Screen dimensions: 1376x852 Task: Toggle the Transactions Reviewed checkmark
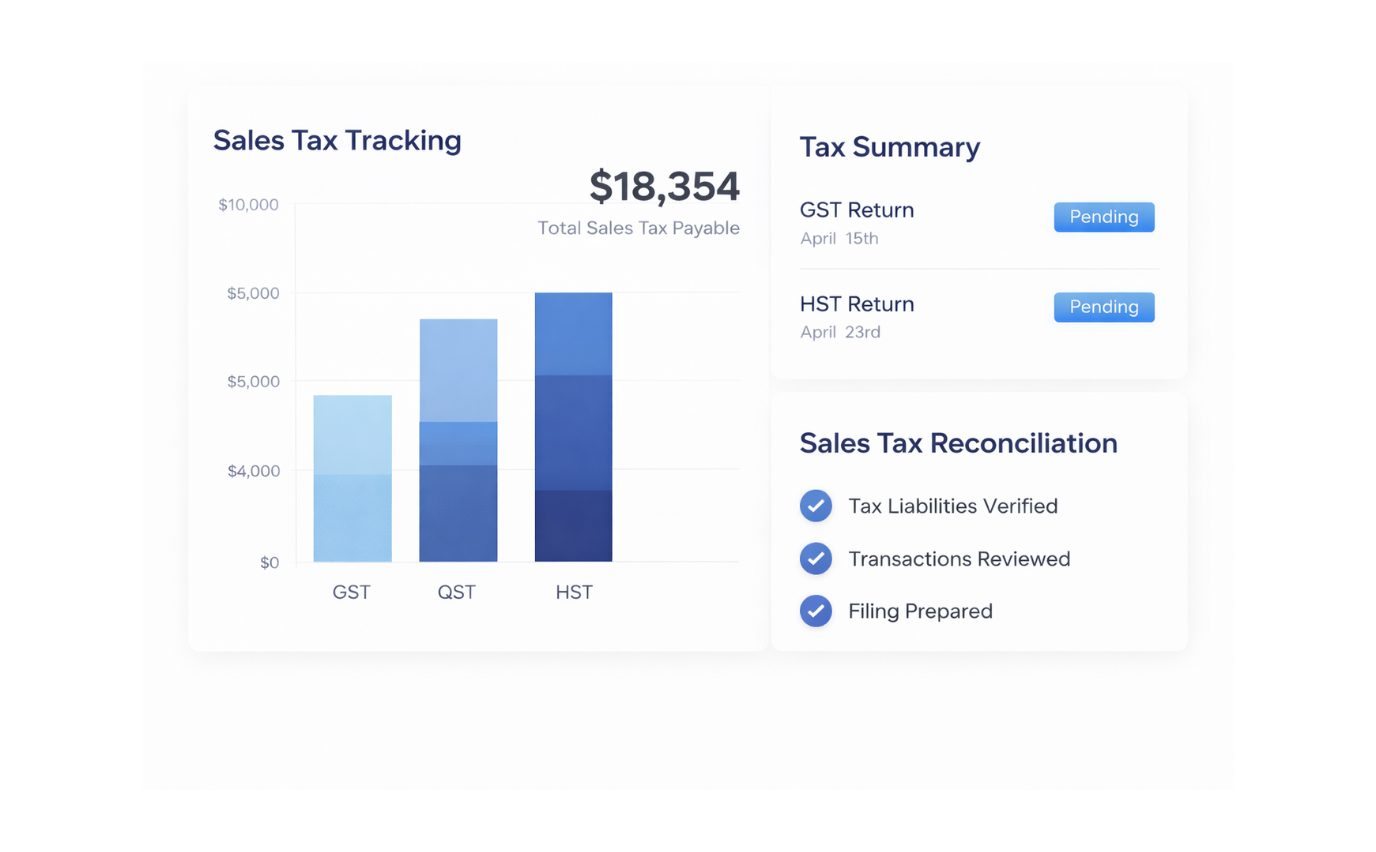(816, 558)
